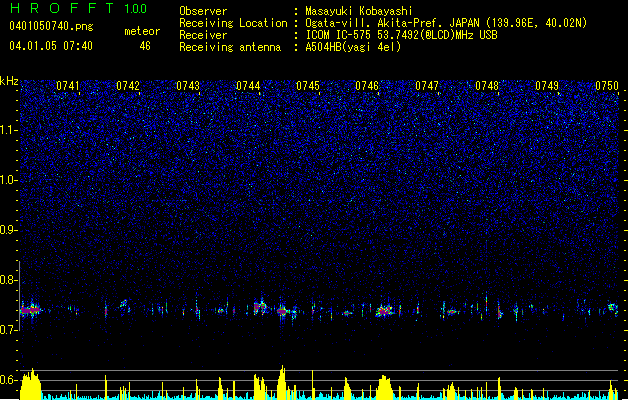
Task: Click the 0.9 kHz axis label
Action: 9,230
